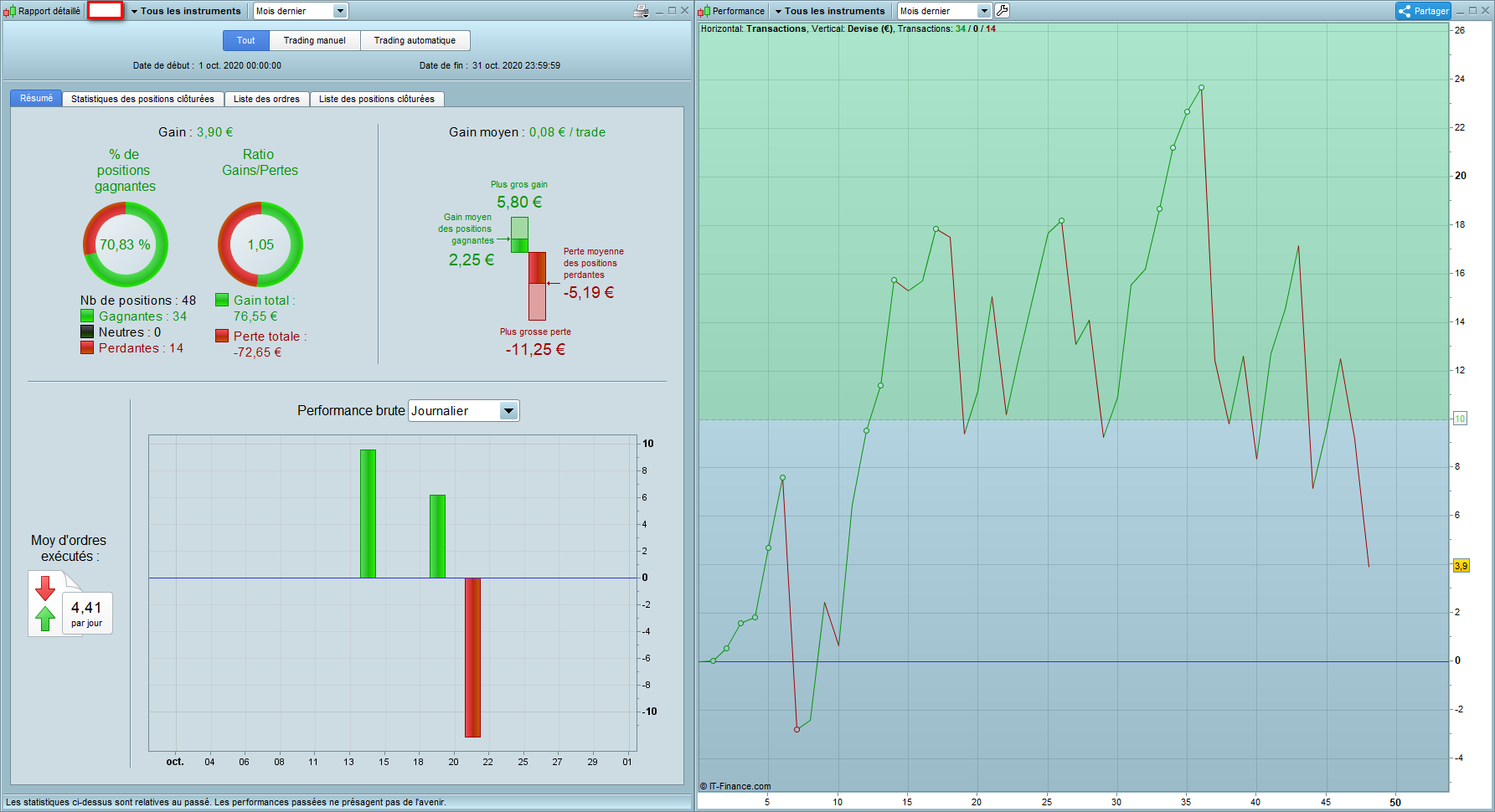The image size is (1495, 812).
Task: Click the 70,83 % winning positions donut
Action: point(126,244)
